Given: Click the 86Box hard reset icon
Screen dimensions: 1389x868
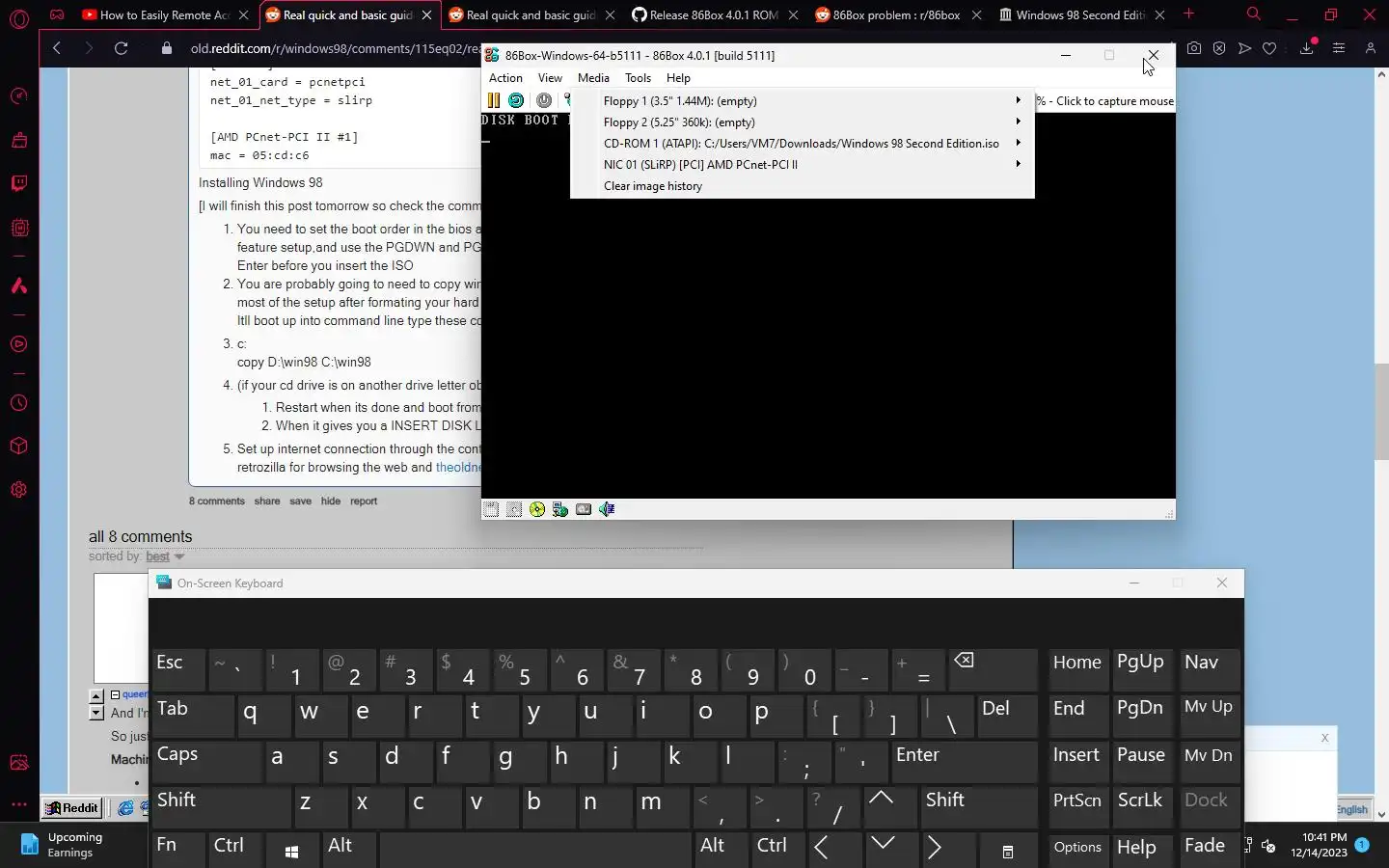Looking at the screenshot, I should (x=516, y=100).
